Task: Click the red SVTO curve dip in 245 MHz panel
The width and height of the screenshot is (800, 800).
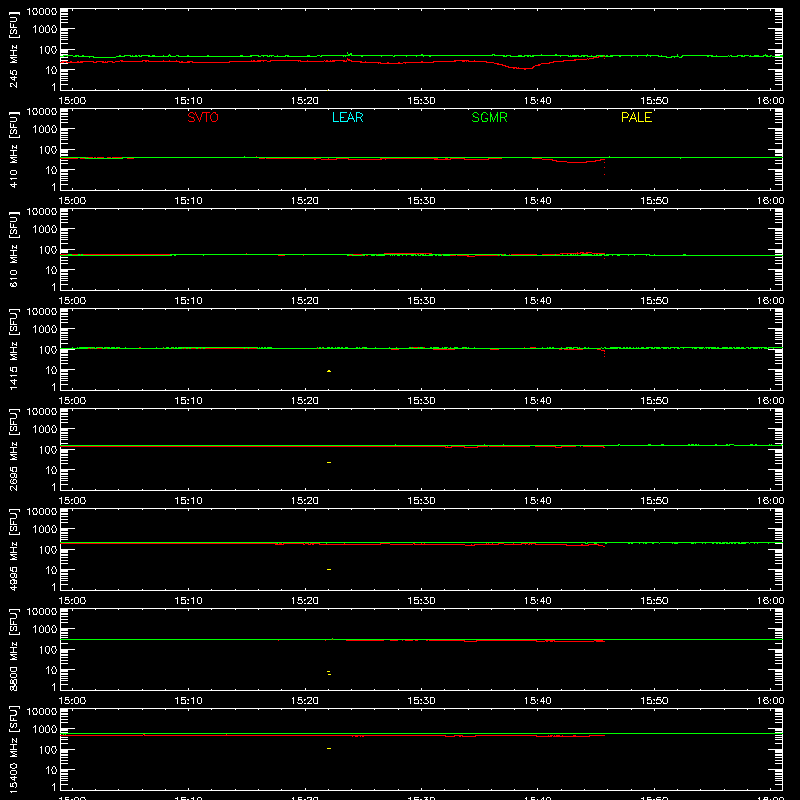Action: tap(524, 68)
